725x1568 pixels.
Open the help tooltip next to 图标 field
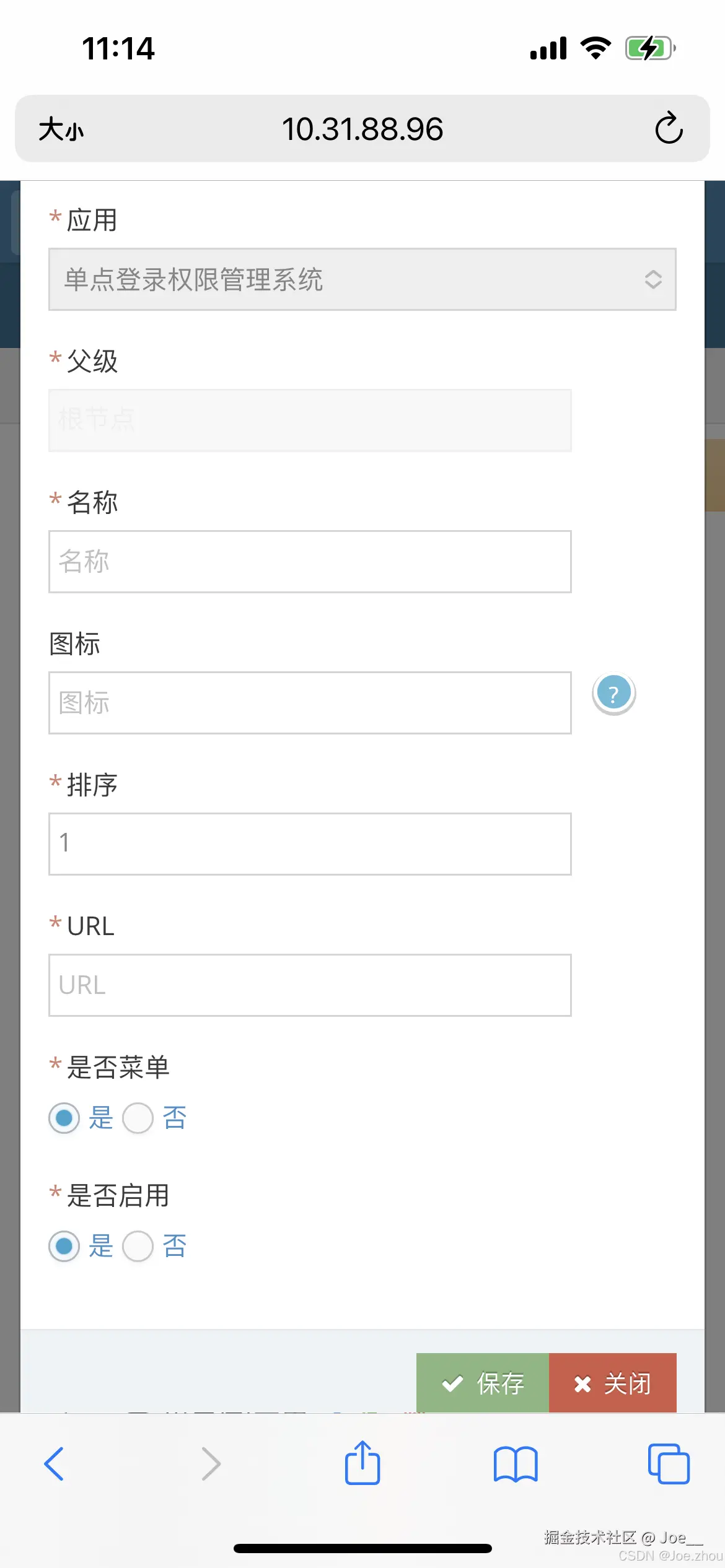(612, 694)
